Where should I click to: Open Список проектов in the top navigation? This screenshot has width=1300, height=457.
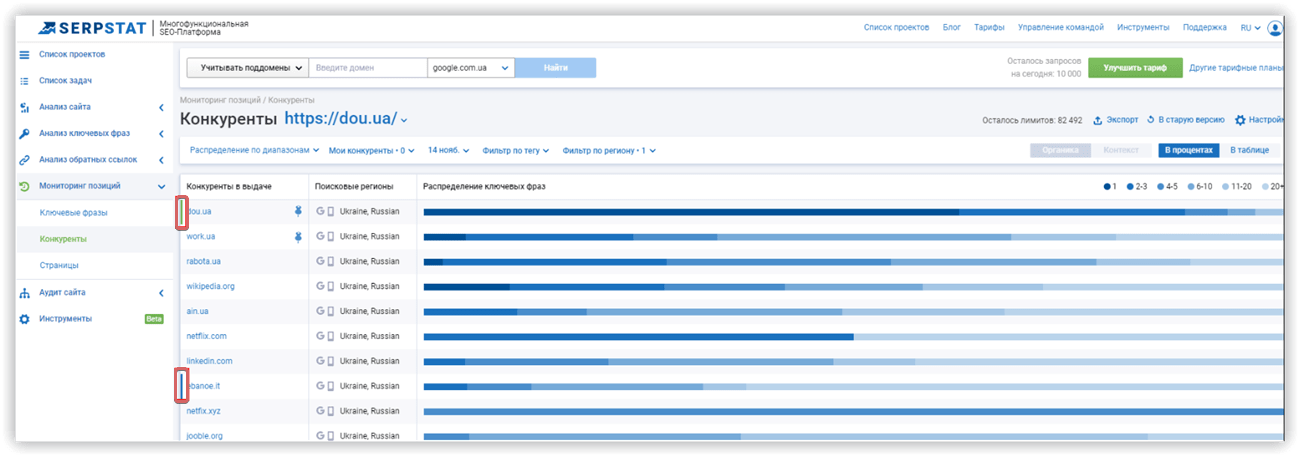coord(896,28)
